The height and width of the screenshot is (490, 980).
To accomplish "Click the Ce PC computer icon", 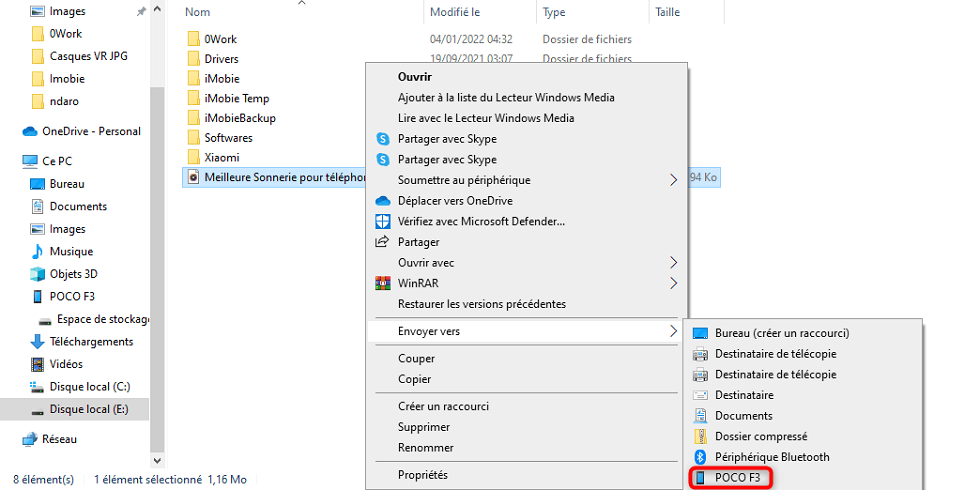I will (x=30, y=161).
